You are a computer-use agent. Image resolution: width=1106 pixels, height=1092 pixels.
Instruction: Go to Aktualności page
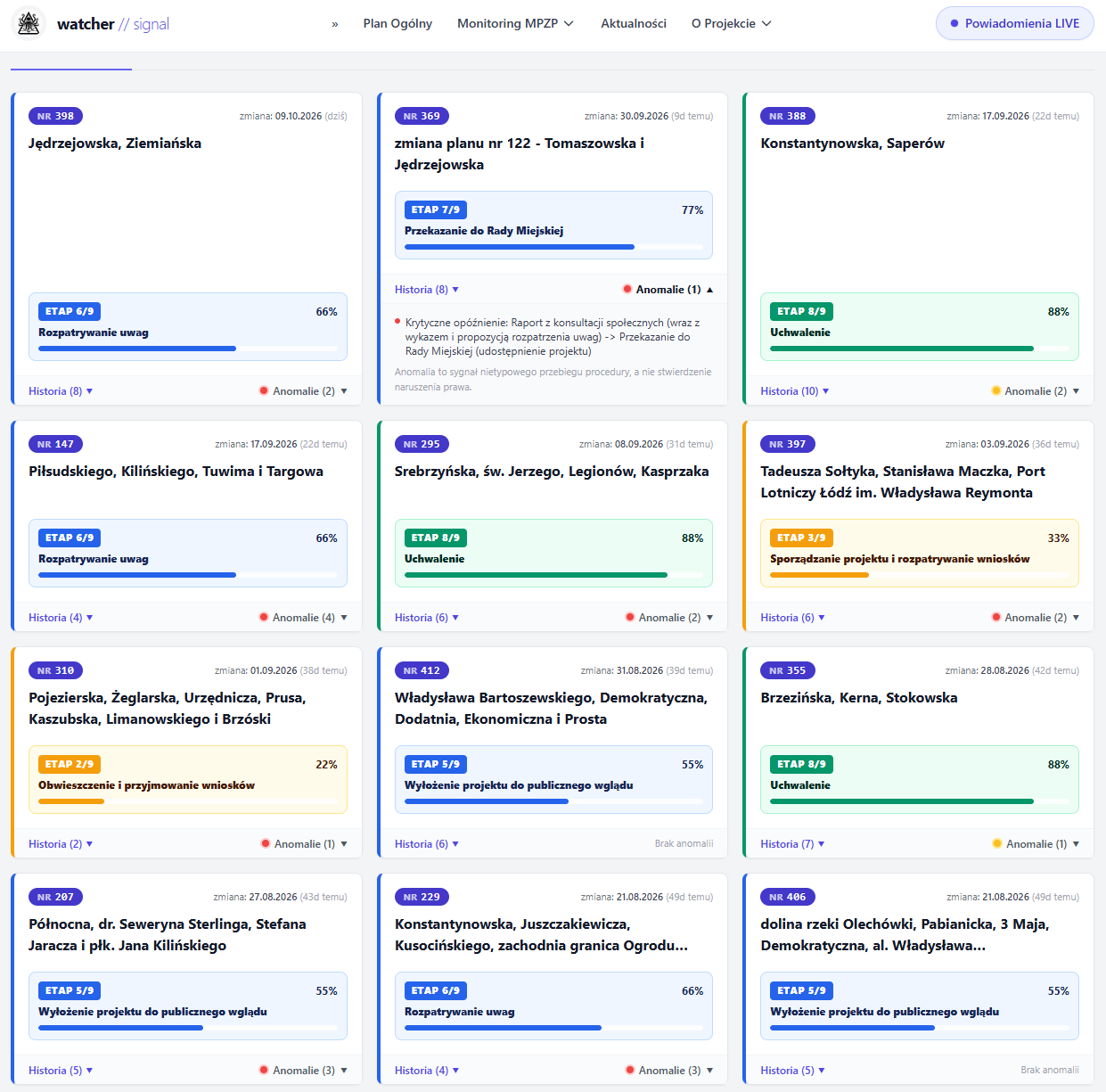click(634, 24)
